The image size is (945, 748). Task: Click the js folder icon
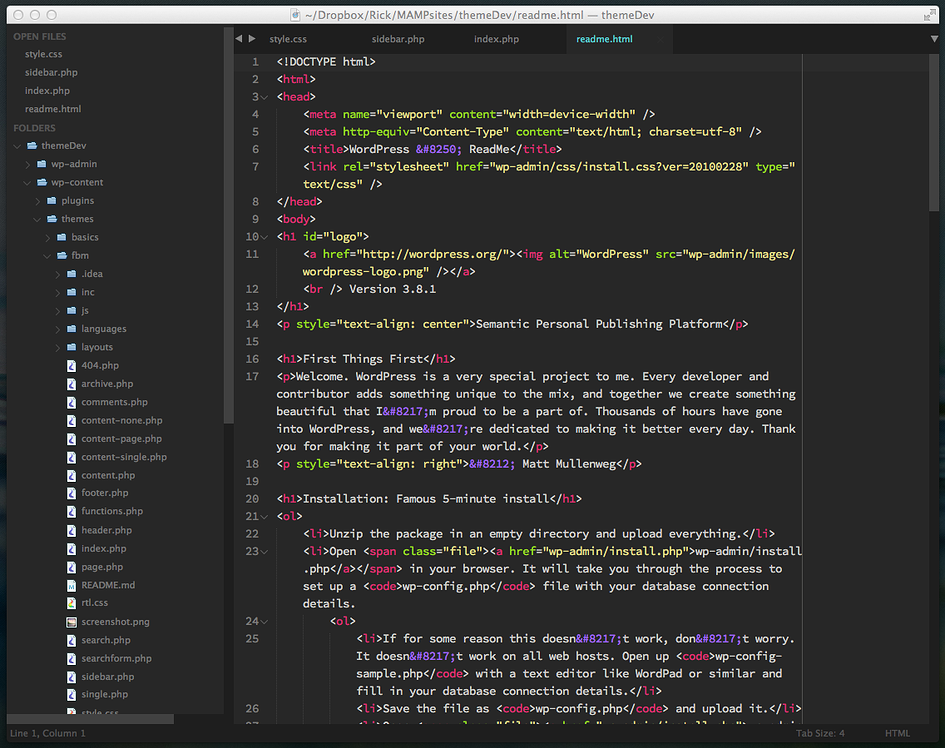pos(72,310)
